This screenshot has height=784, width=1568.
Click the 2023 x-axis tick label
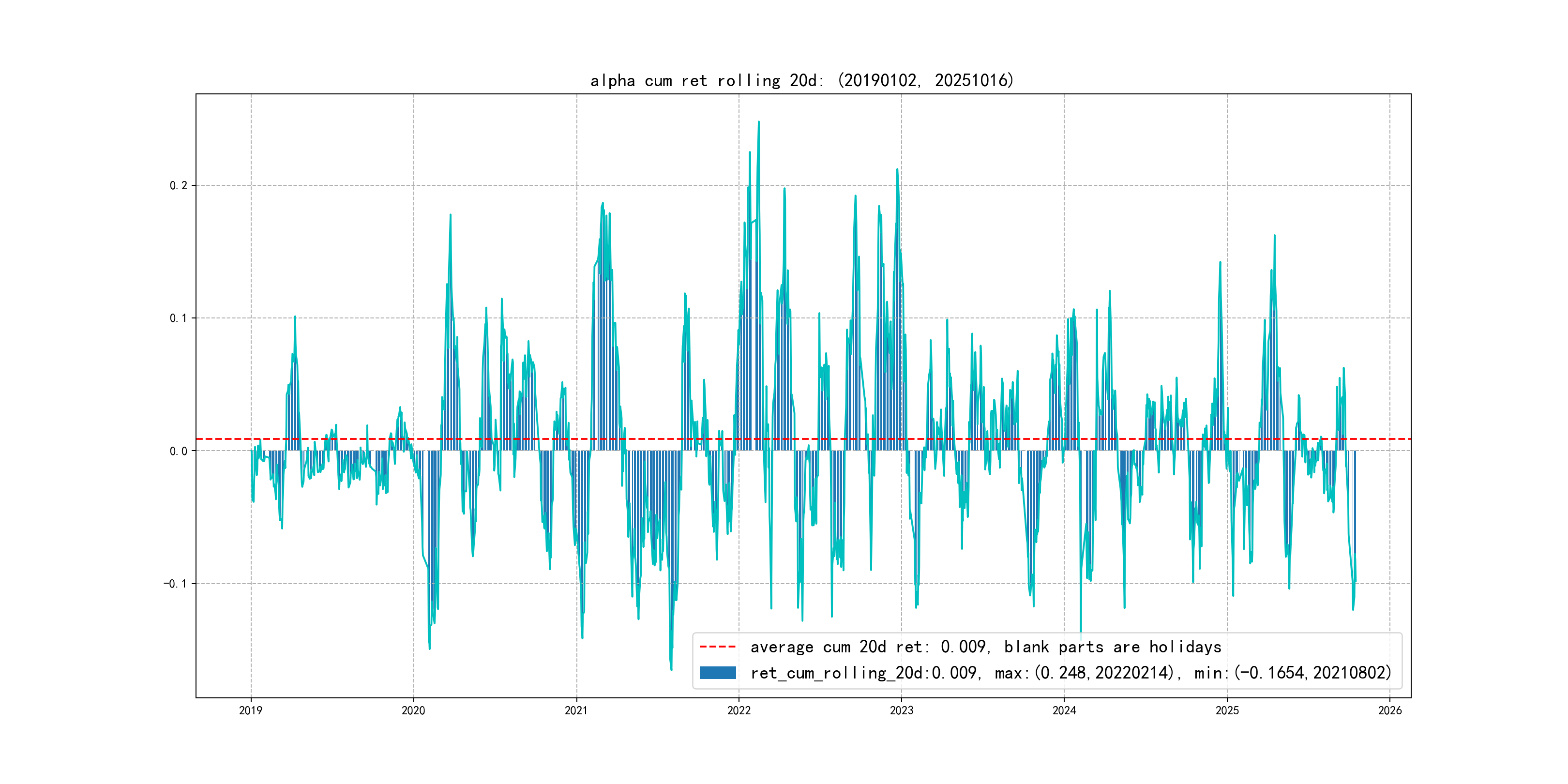(902, 710)
